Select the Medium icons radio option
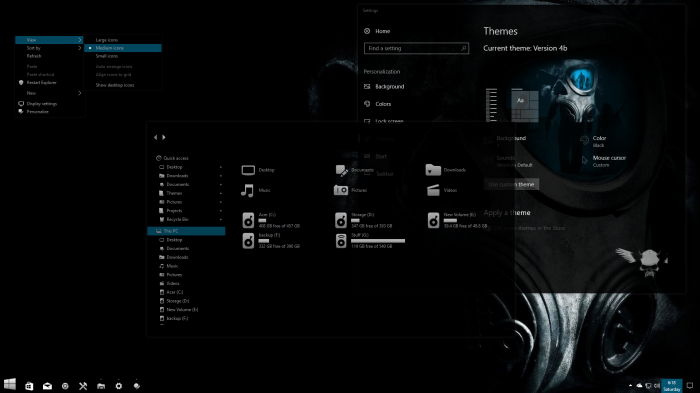The height and width of the screenshot is (393, 700). (x=123, y=48)
